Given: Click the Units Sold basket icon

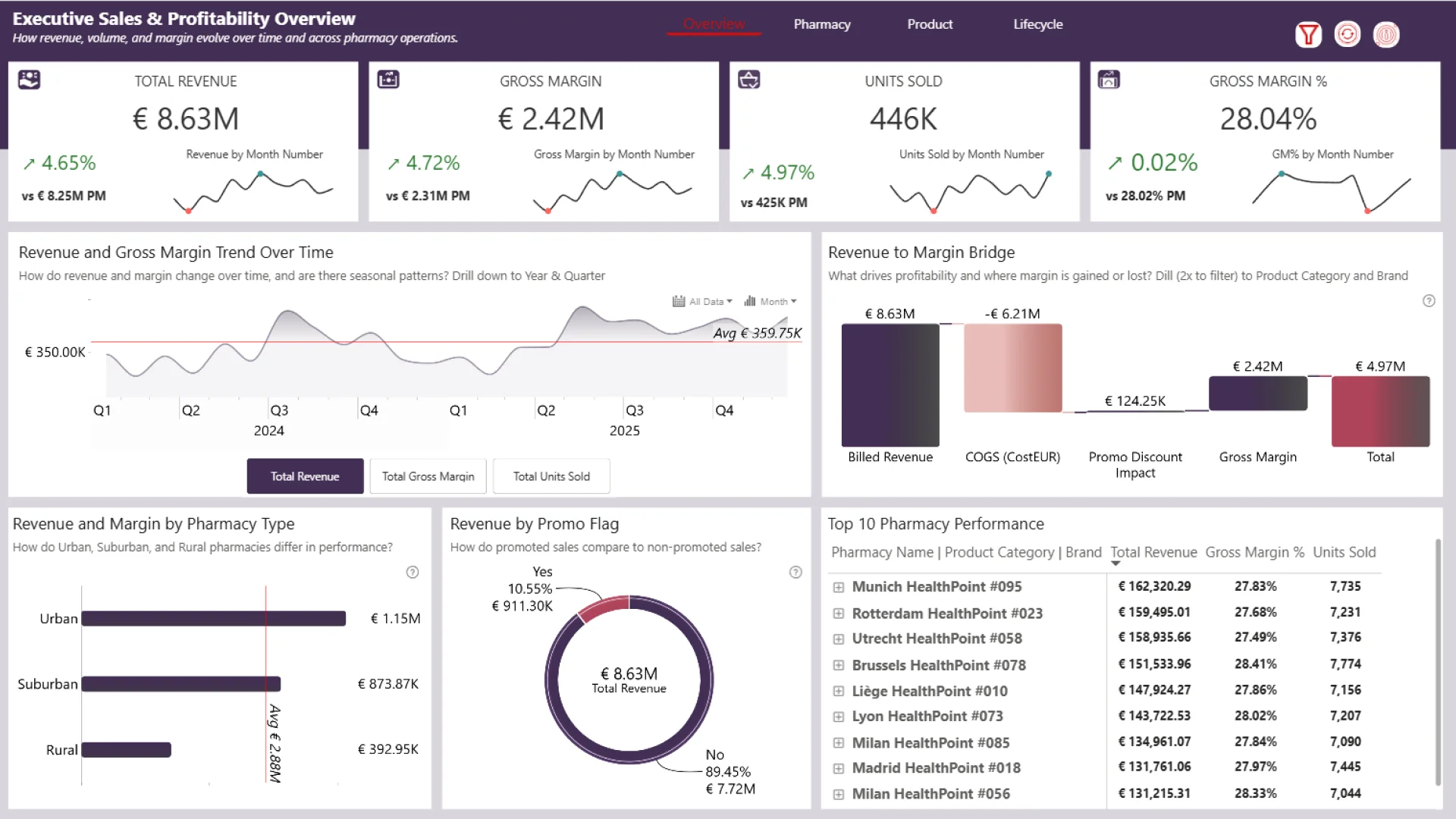Looking at the screenshot, I should coord(748,80).
